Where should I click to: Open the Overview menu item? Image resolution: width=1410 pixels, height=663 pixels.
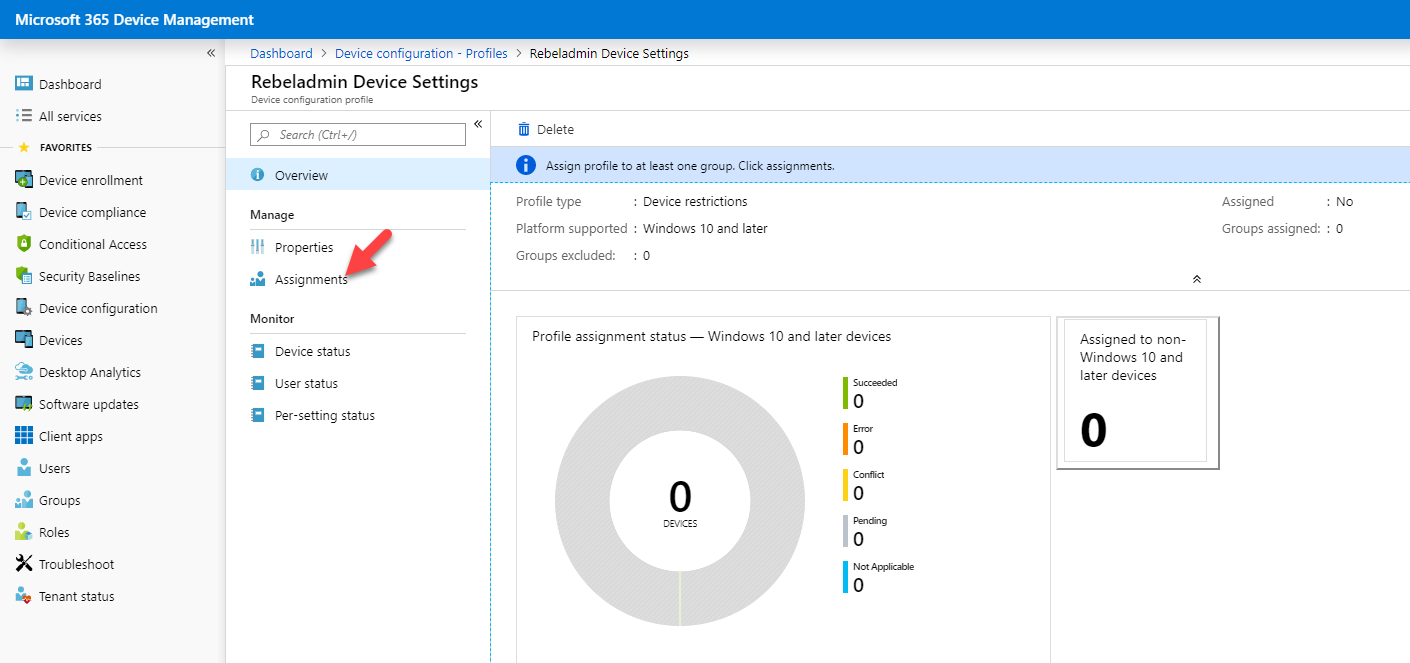(x=358, y=175)
